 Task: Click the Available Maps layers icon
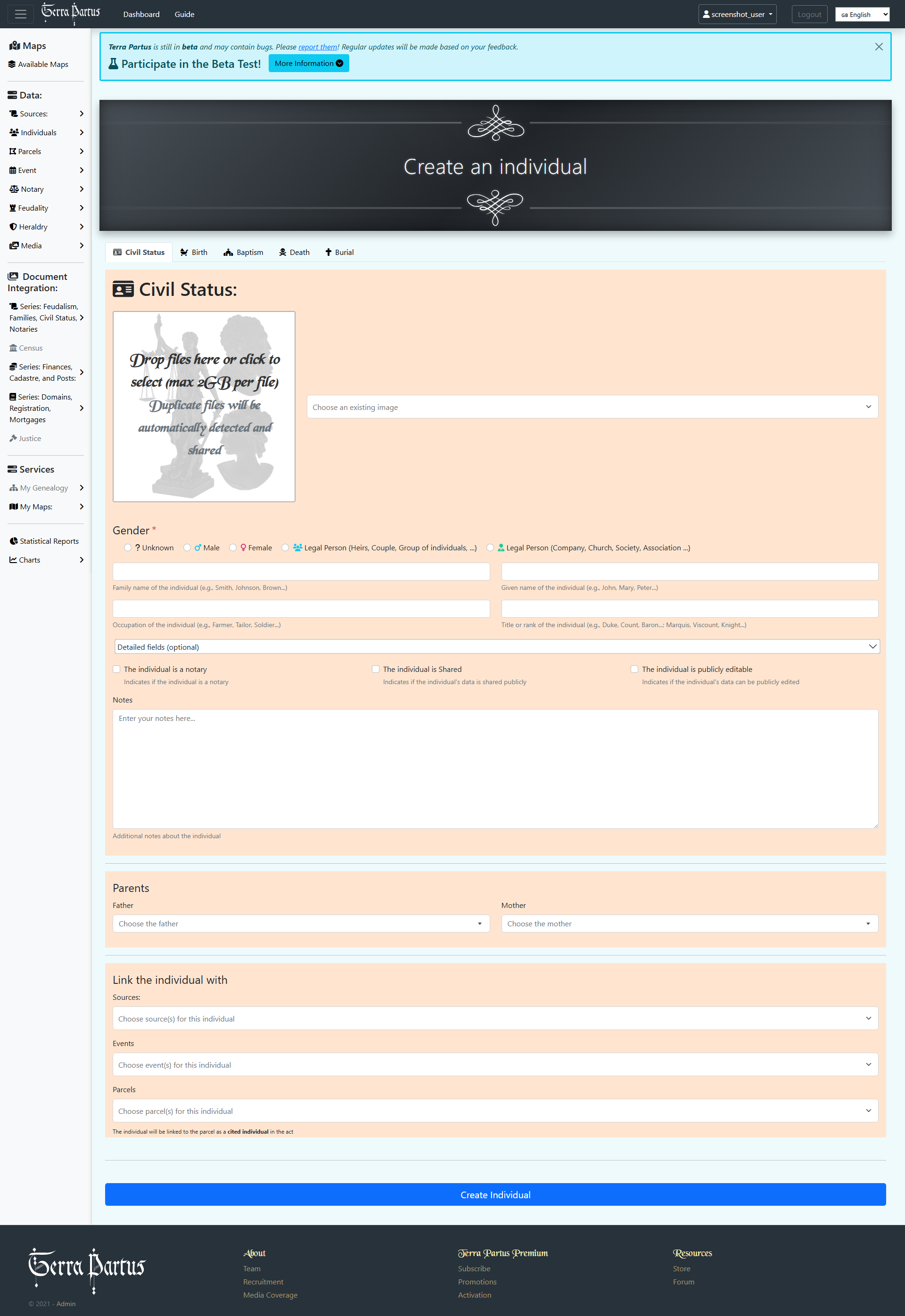click(x=12, y=64)
